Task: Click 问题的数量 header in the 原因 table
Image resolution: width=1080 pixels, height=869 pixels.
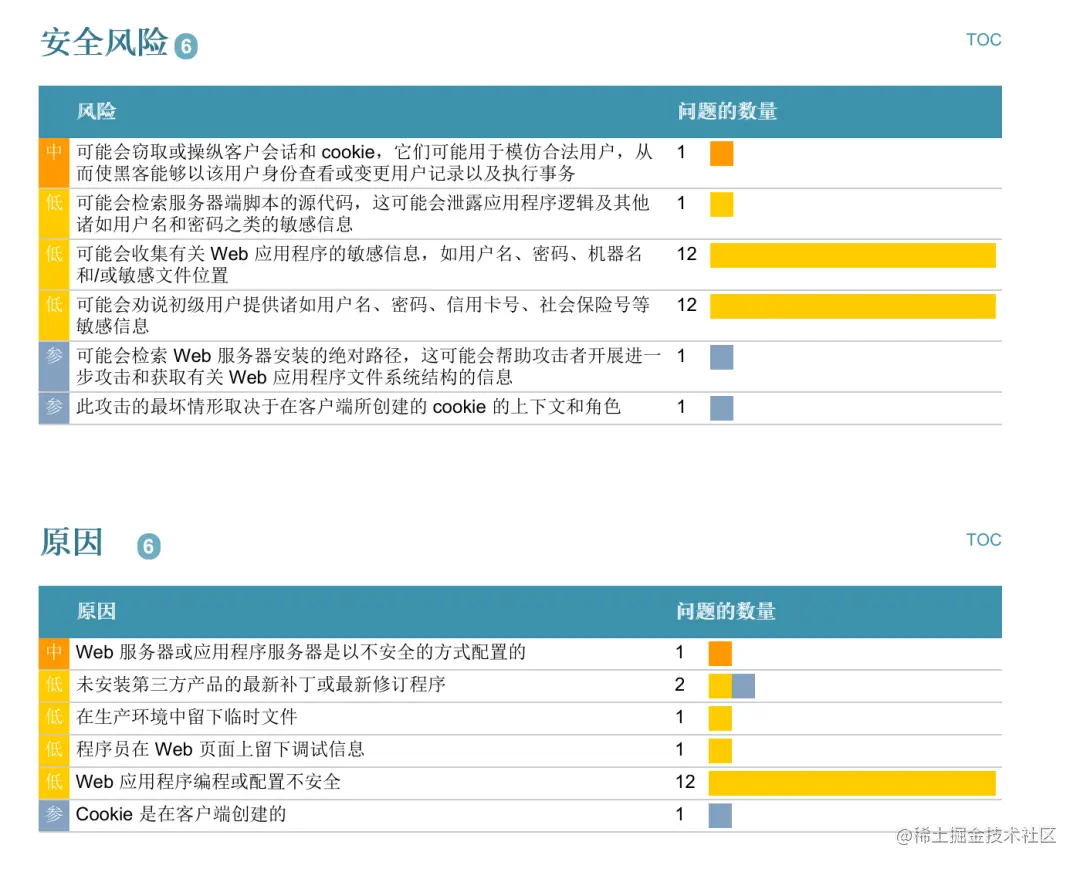Action: [726, 611]
